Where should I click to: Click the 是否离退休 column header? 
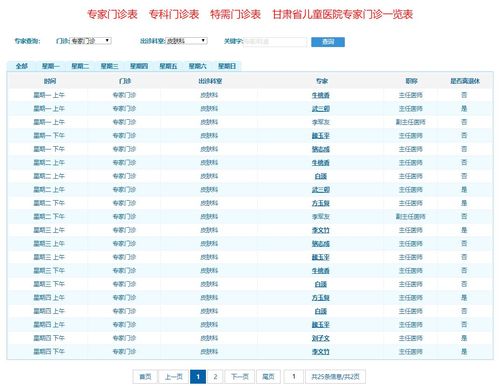[465, 81]
